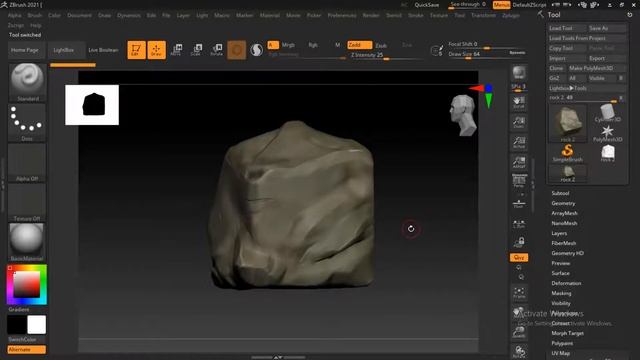The width and height of the screenshot is (640, 360).
Task: Open the Standard brush picker
Action: [x=27, y=82]
